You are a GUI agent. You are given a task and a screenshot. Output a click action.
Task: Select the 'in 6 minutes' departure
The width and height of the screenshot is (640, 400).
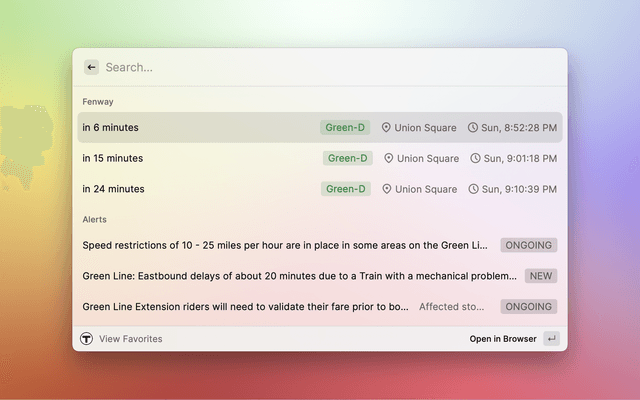pos(111,128)
